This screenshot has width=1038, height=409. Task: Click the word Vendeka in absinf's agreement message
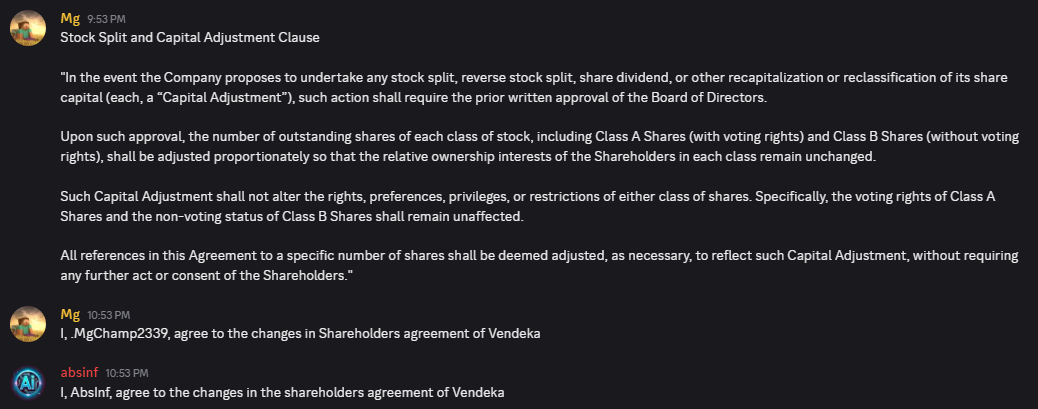coord(479,392)
